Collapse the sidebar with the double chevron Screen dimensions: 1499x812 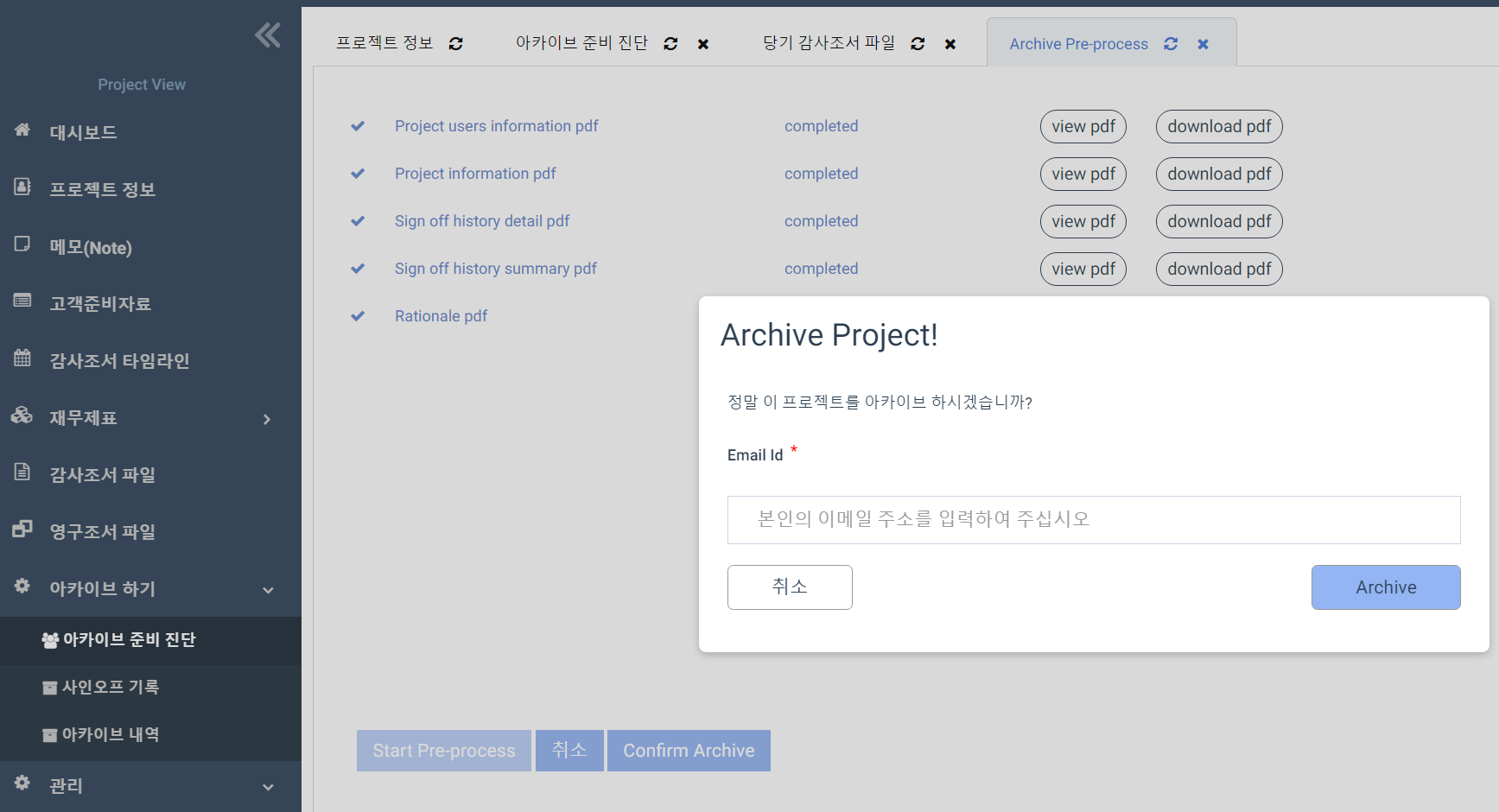point(268,35)
